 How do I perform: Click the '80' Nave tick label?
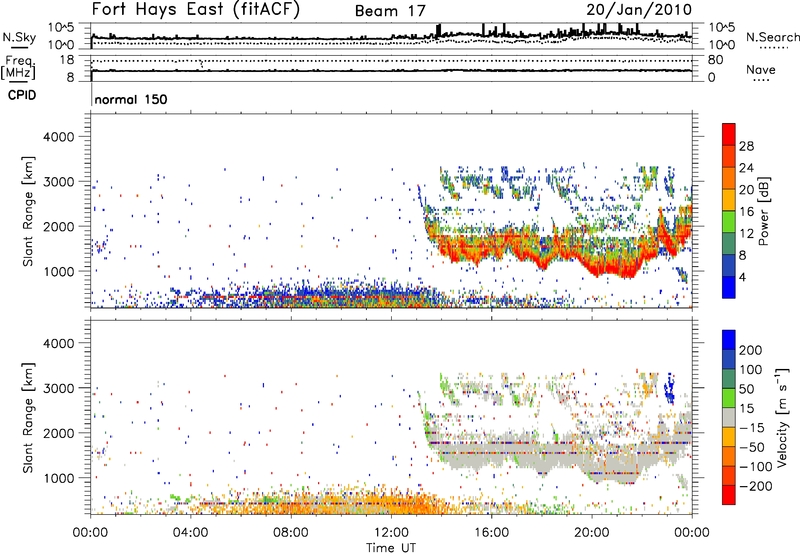[x=715, y=60]
